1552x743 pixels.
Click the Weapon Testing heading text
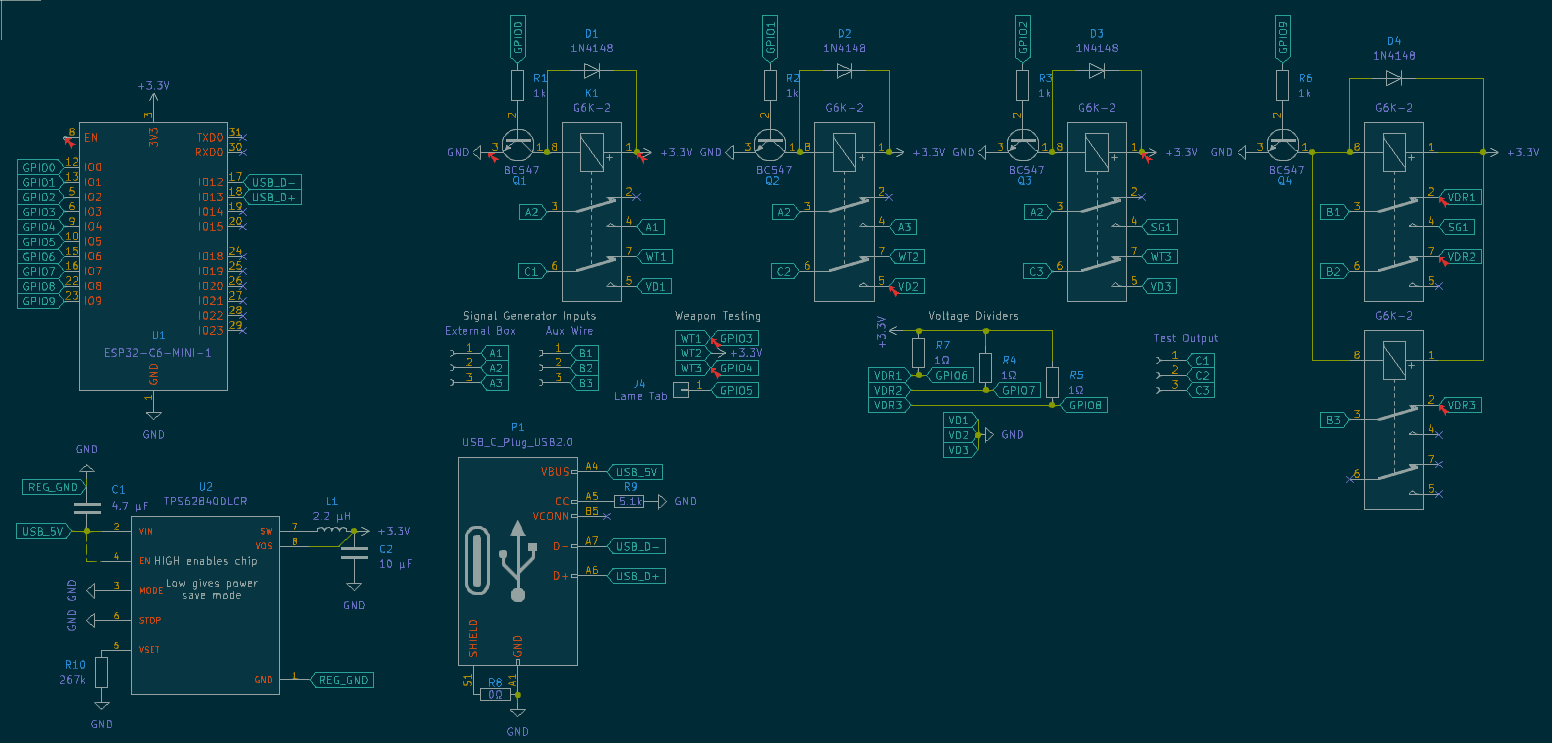(x=718, y=315)
